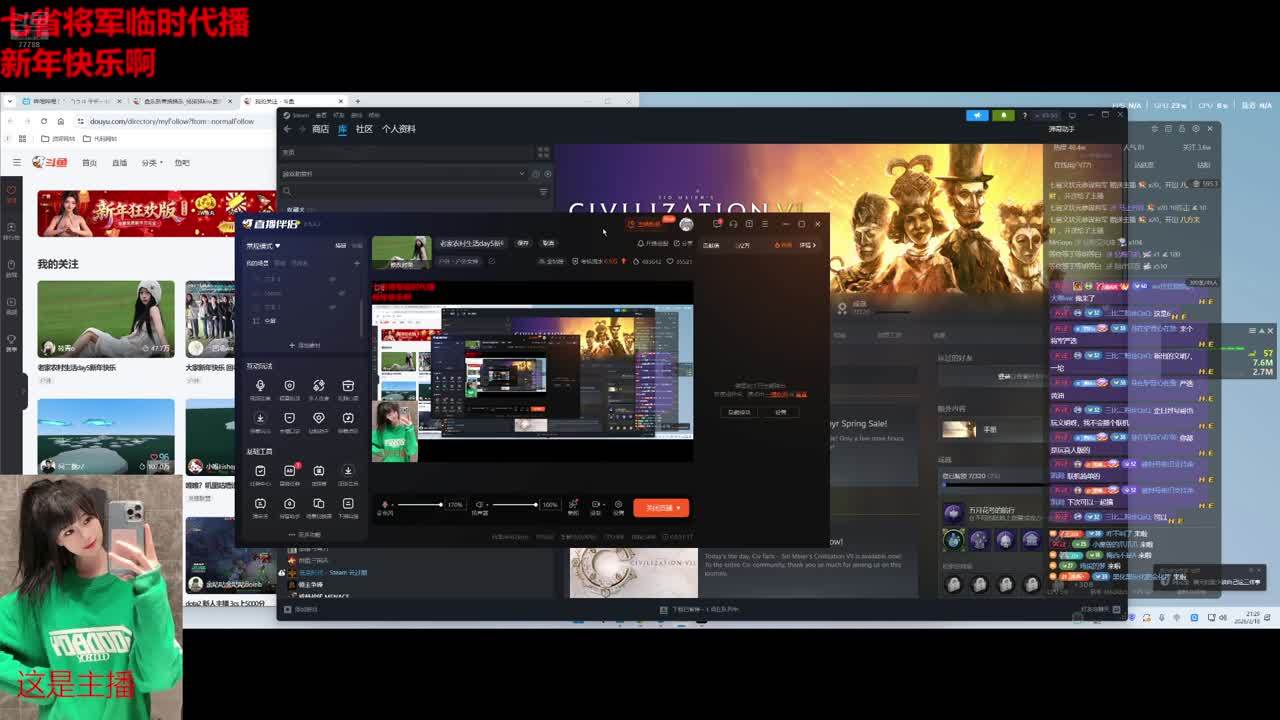Click the browser refresh icon
Image resolution: width=1280 pixels, height=720 pixels.
pyautogui.click(x=43, y=121)
